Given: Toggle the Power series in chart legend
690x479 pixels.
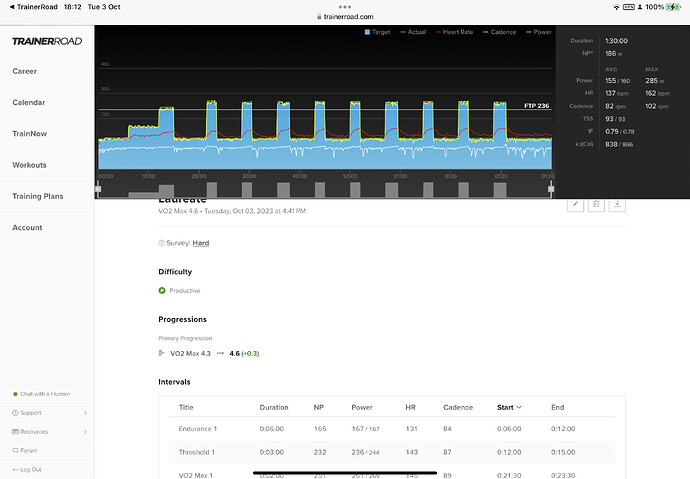Looking at the screenshot, I should [x=539, y=32].
